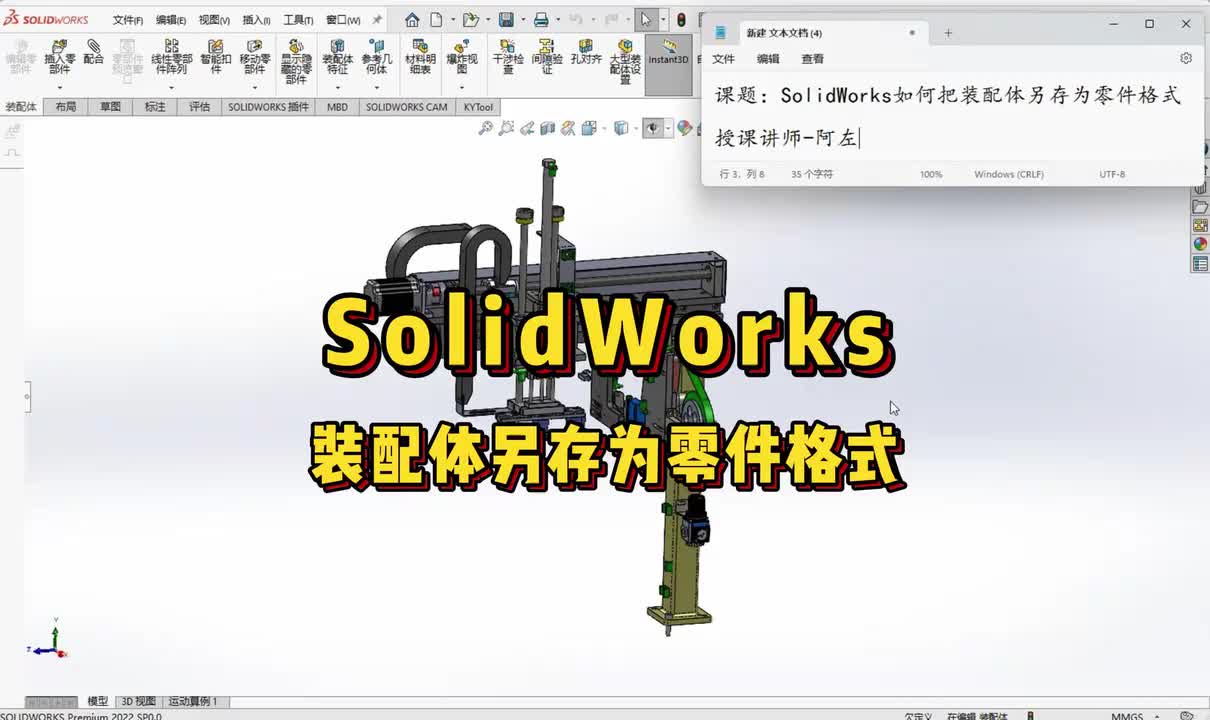The width and height of the screenshot is (1210, 720).
Task: Open a file with the Open folder icon
Action: [470, 20]
